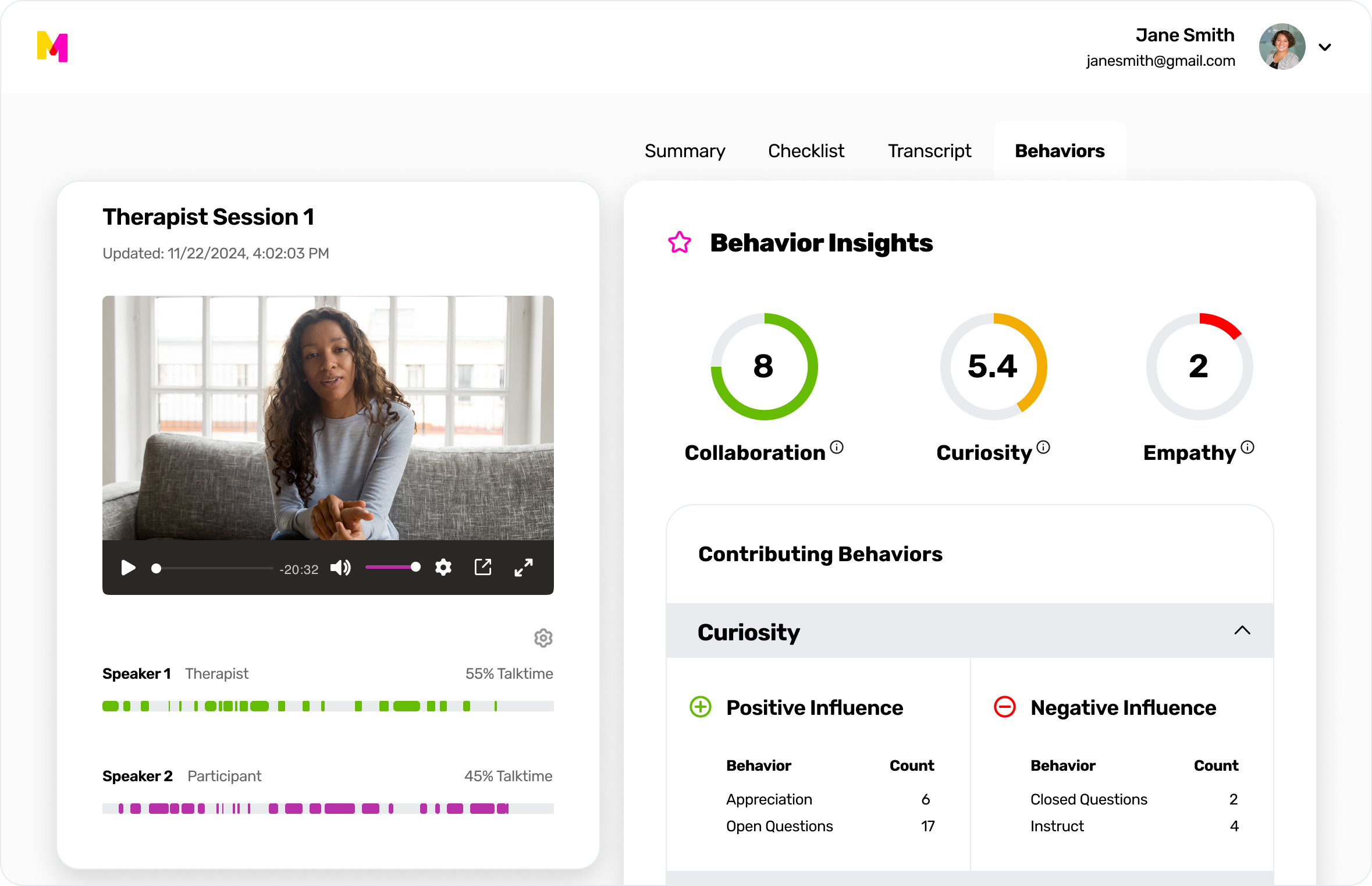The width and height of the screenshot is (1372, 886).
Task: Click the star beside Behavior Insights
Action: click(x=679, y=243)
